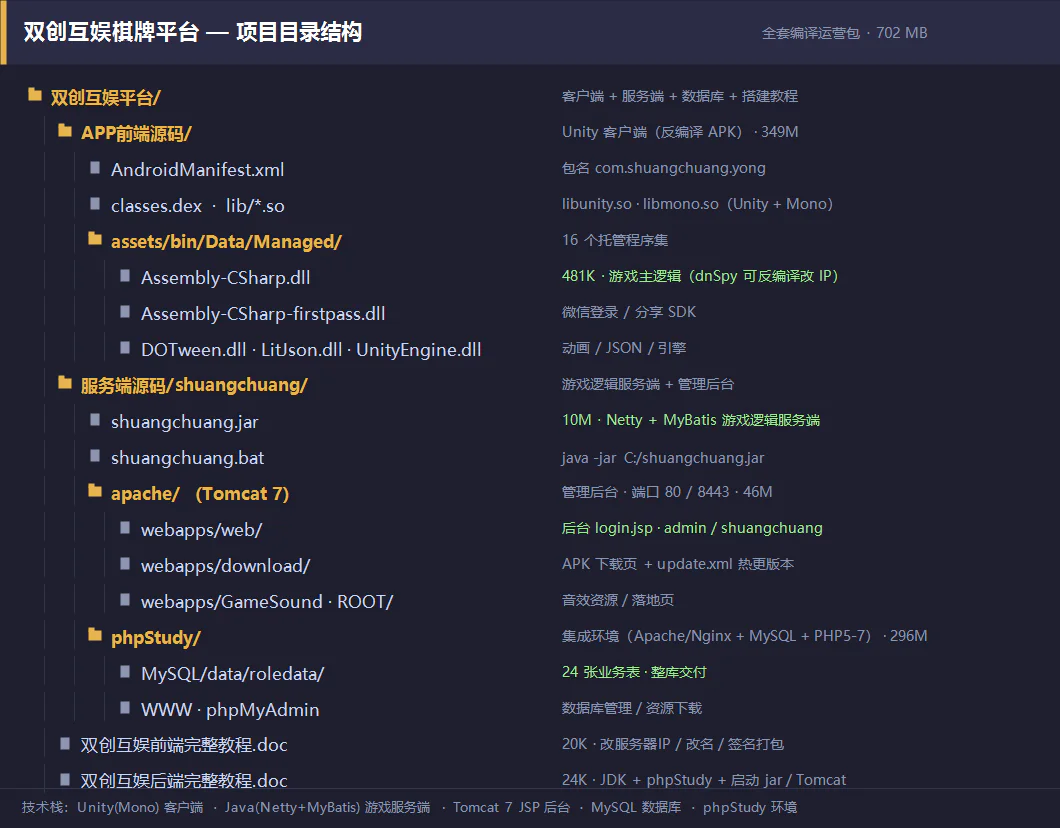The height and width of the screenshot is (828, 1060).
Task: Click the folder icon beside phpStudy/
Action: click(95, 635)
